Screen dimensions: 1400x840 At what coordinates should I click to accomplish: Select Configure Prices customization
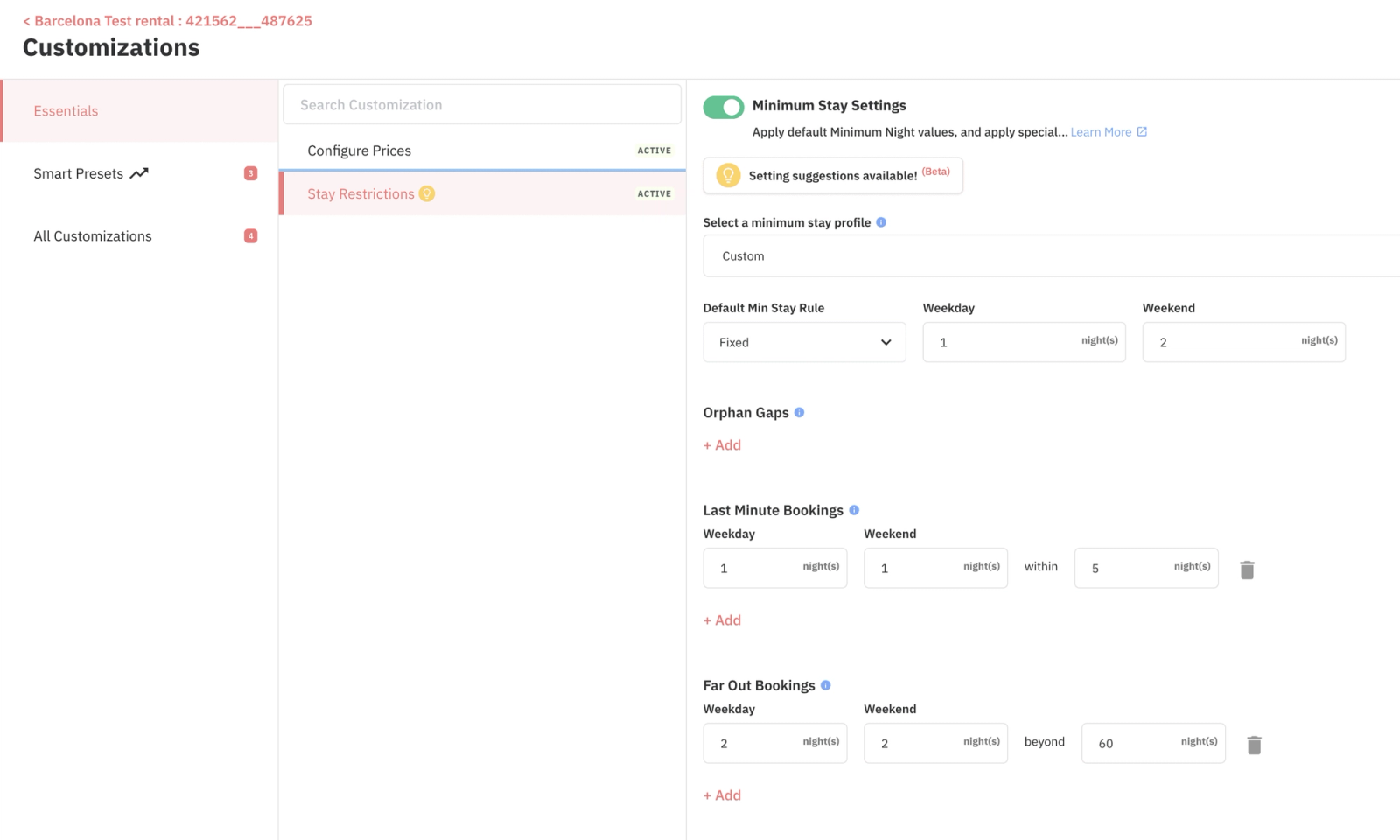[x=482, y=150]
